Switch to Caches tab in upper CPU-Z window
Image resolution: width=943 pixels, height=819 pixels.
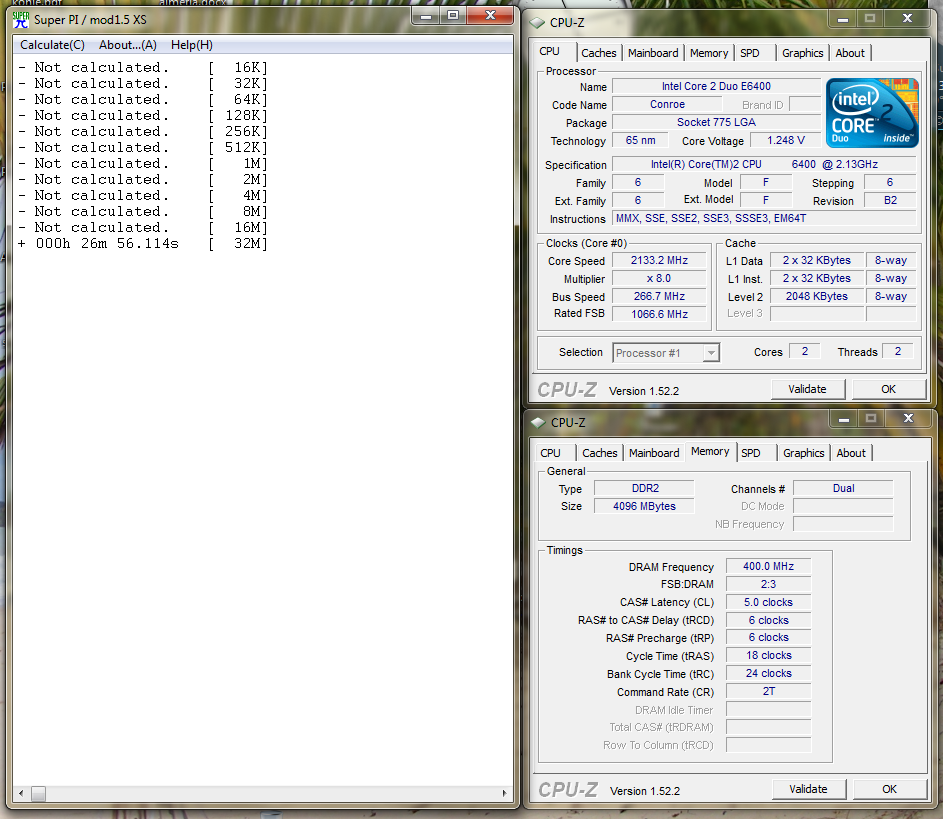click(x=598, y=53)
